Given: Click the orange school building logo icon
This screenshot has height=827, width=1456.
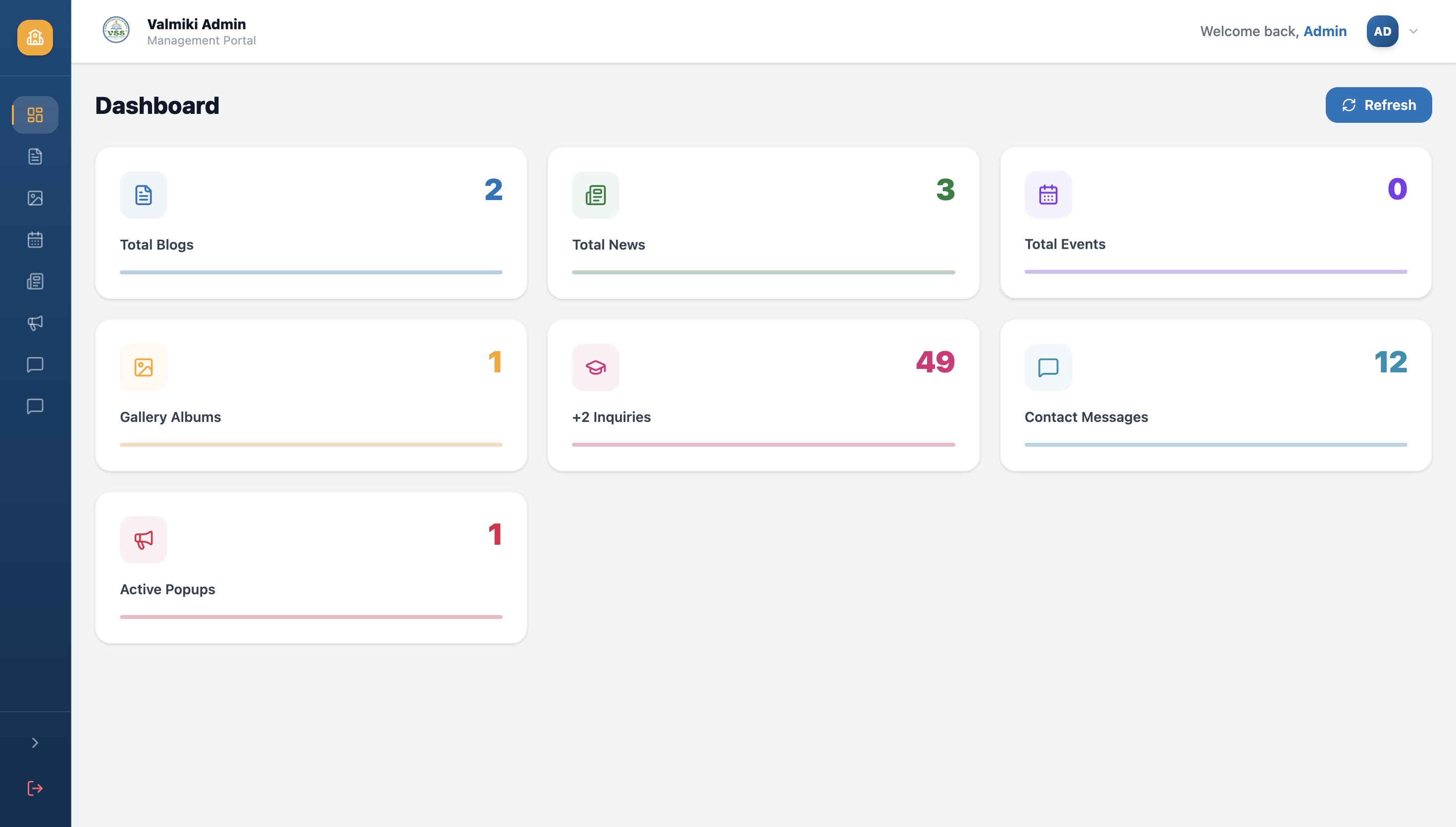Looking at the screenshot, I should pos(35,38).
